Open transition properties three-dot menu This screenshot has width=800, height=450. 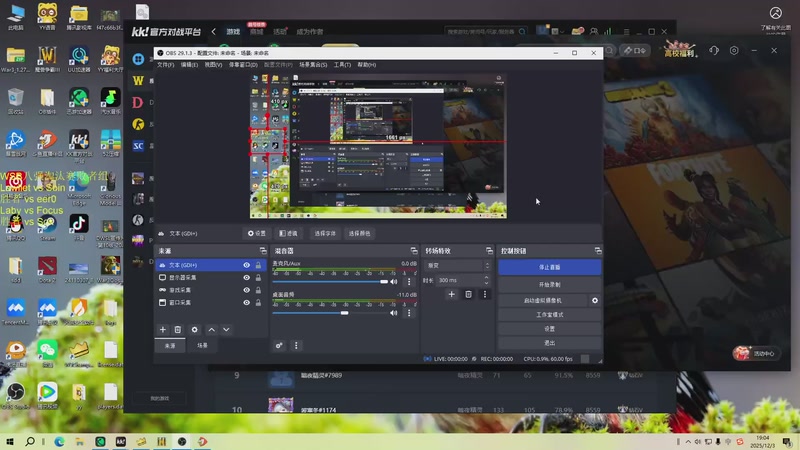pos(485,294)
